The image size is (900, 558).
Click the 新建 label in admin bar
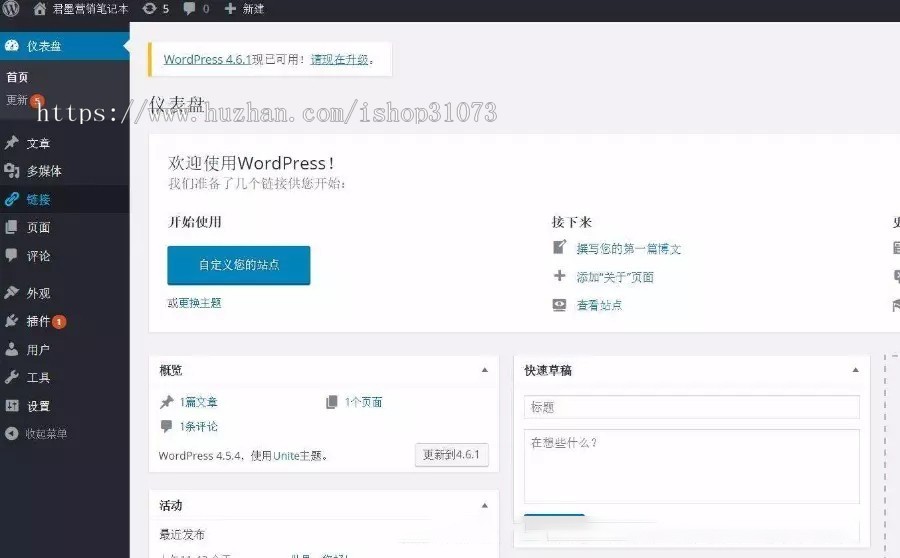point(253,9)
